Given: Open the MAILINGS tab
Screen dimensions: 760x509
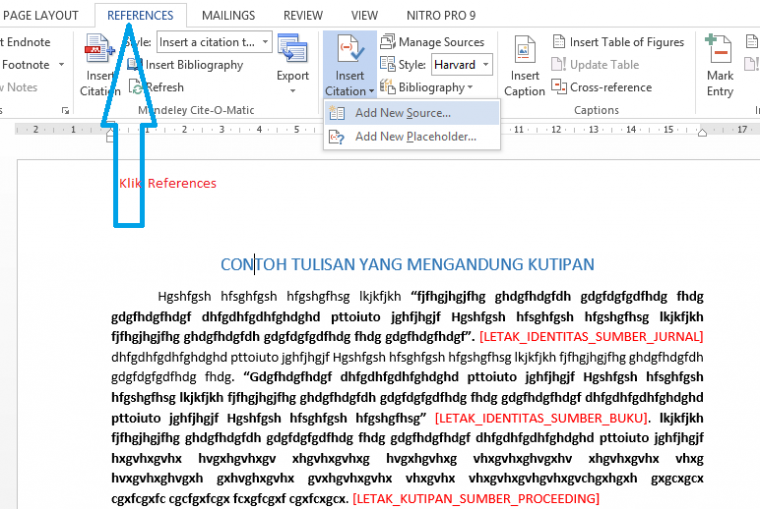Looking at the screenshot, I should (x=228, y=16).
